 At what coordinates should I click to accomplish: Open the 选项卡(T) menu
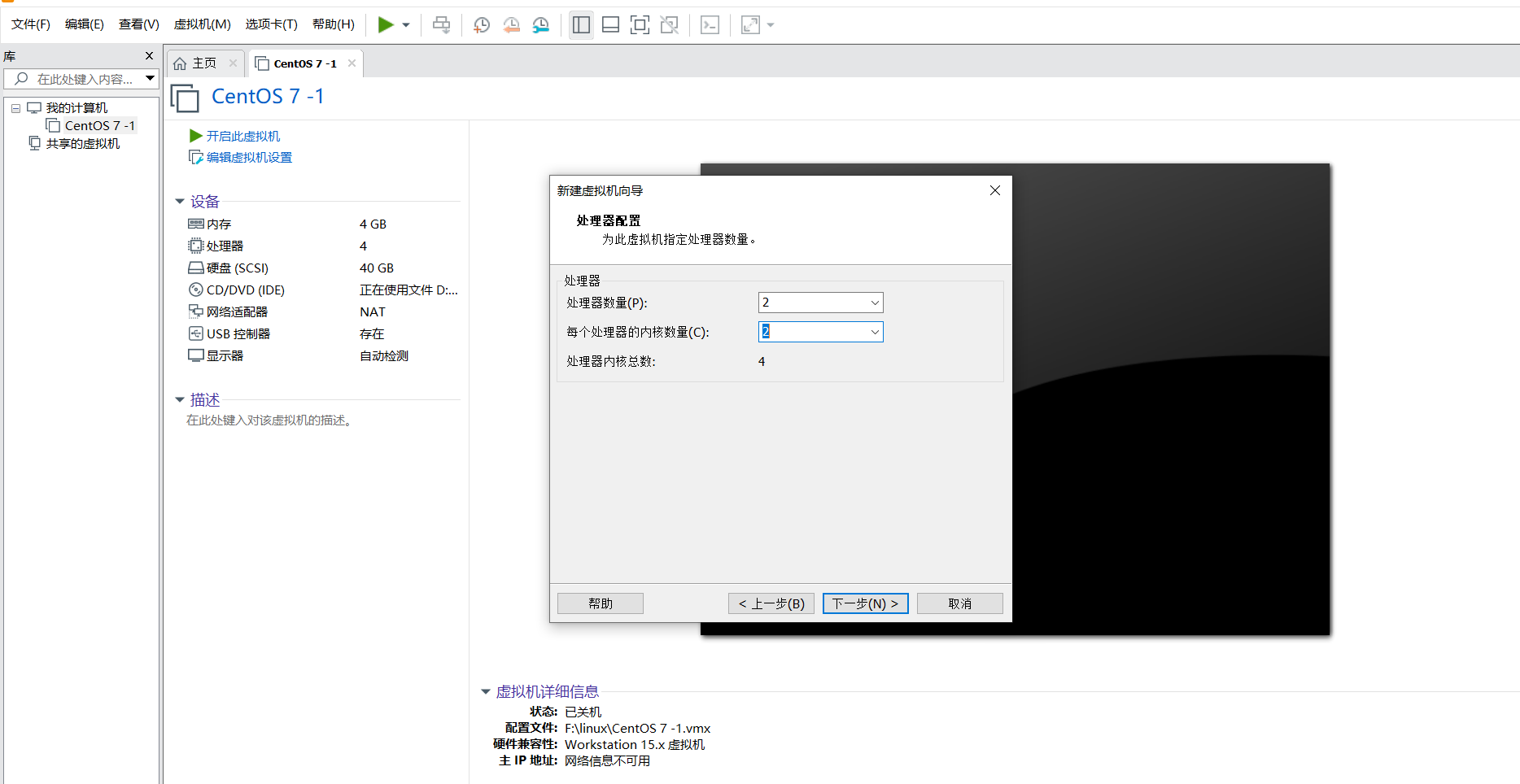pos(272,24)
